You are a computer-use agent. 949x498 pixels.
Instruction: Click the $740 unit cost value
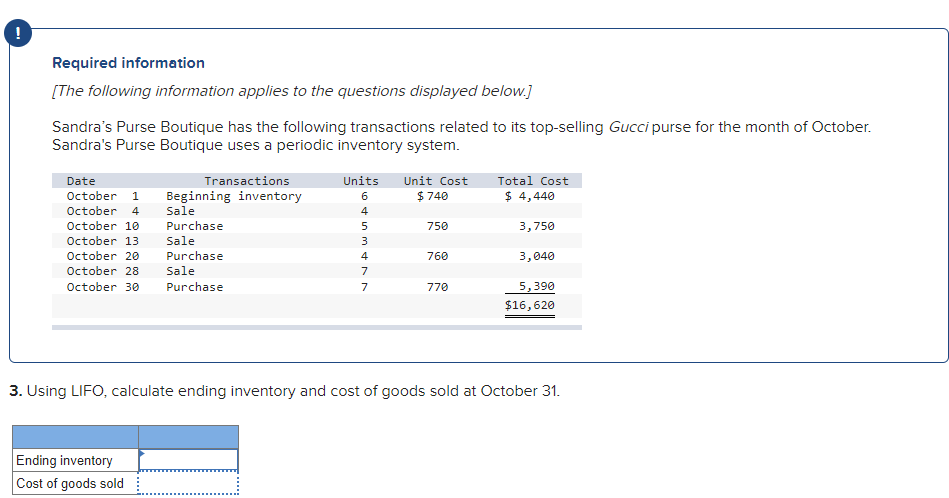pos(433,196)
